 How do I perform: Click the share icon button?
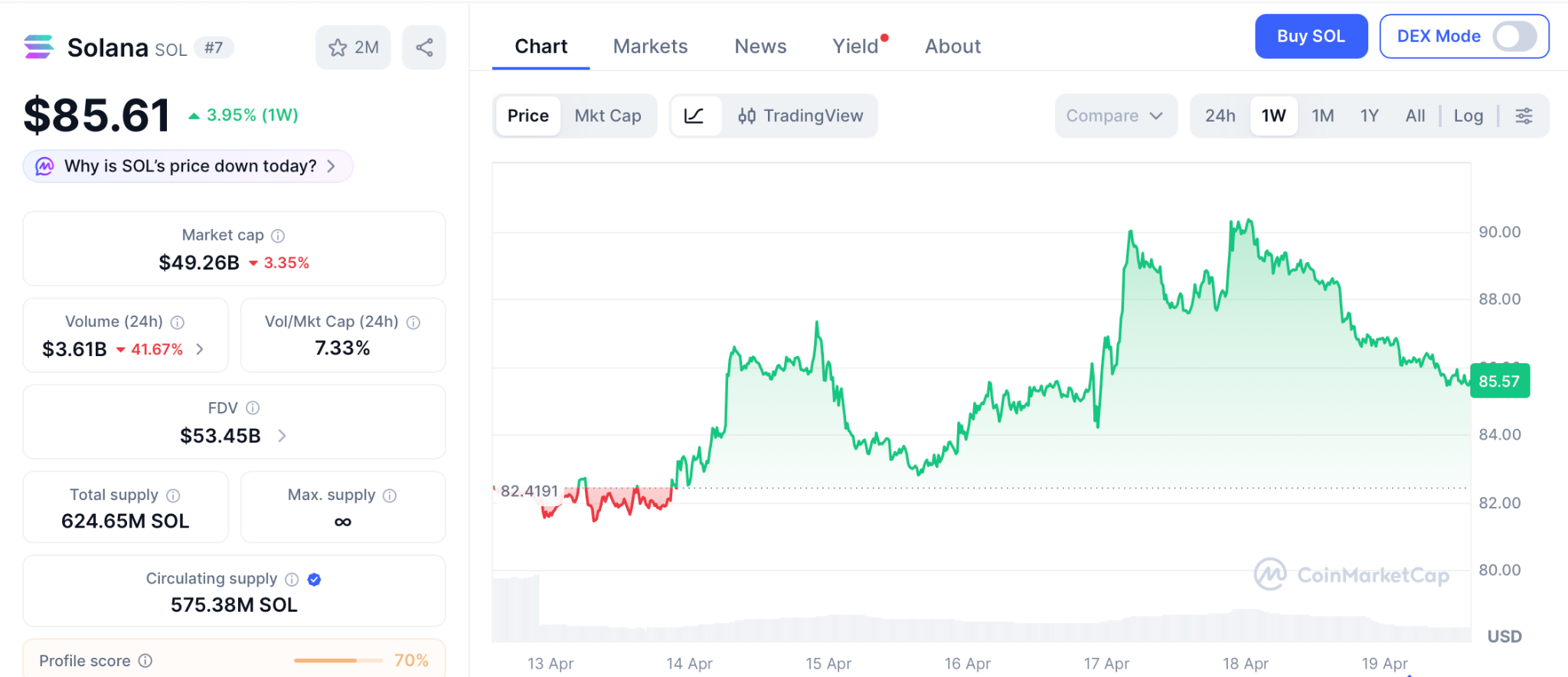(x=424, y=47)
